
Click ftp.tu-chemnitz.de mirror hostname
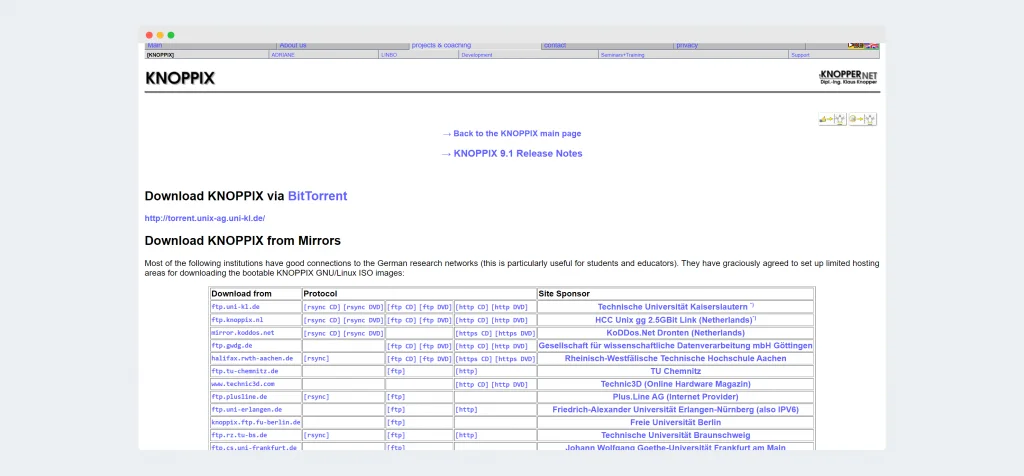(x=245, y=371)
